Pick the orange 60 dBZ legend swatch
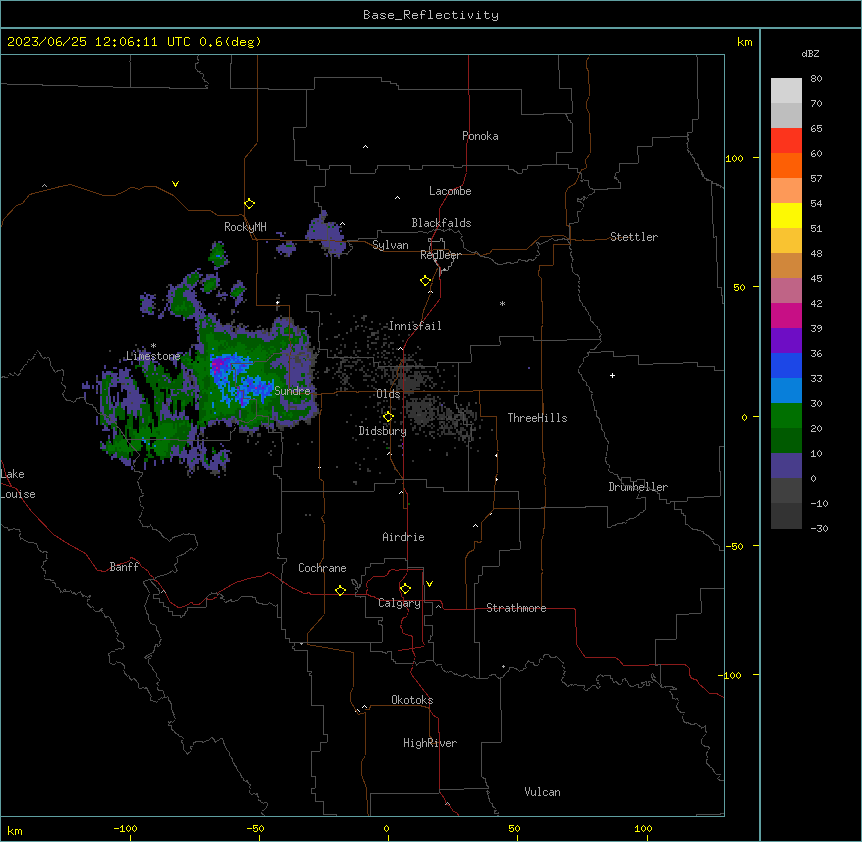 coord(786,165)
